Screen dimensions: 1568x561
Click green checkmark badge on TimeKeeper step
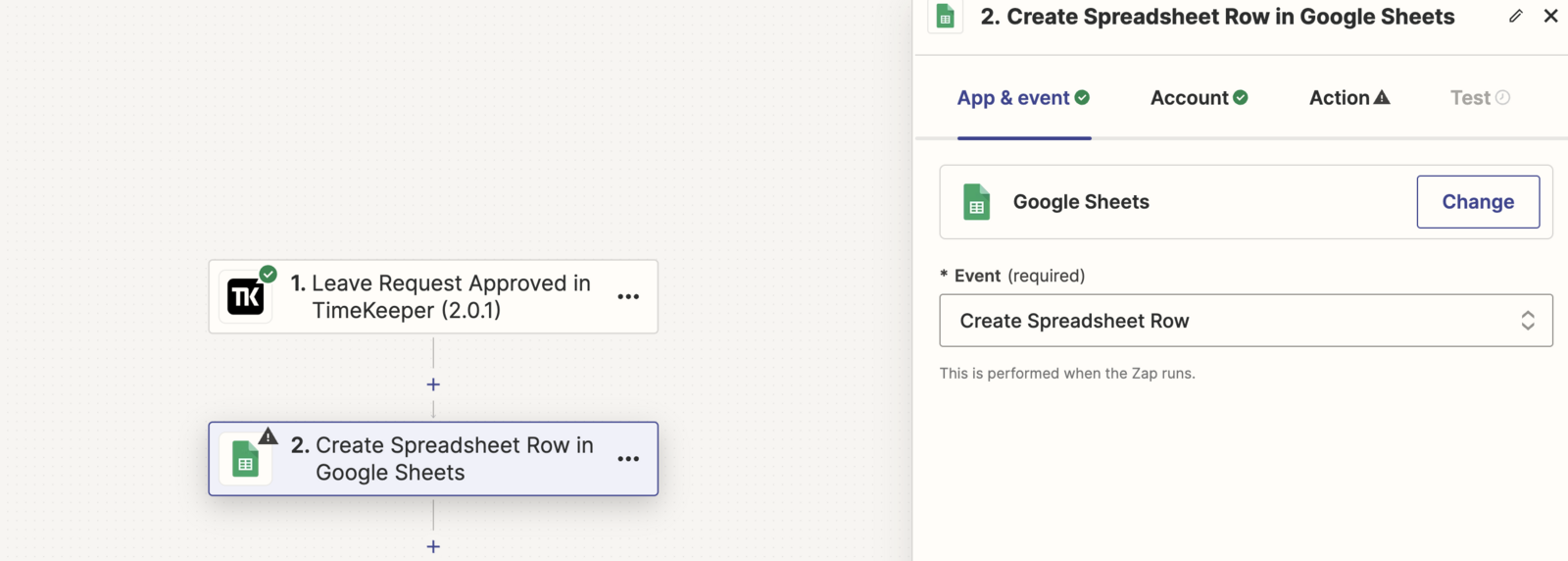[268, 274]
